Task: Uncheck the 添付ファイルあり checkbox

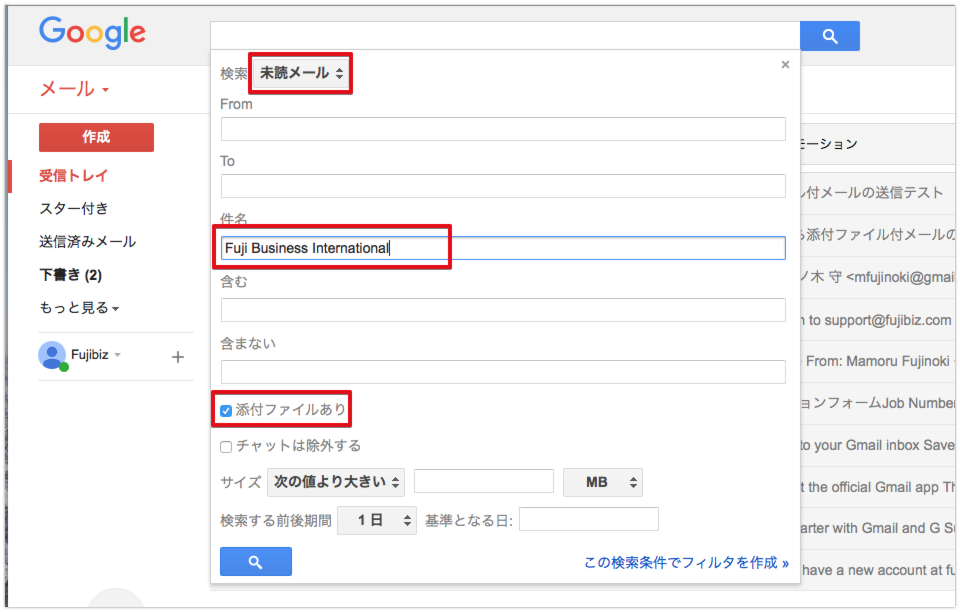Action: click(226, 410)
